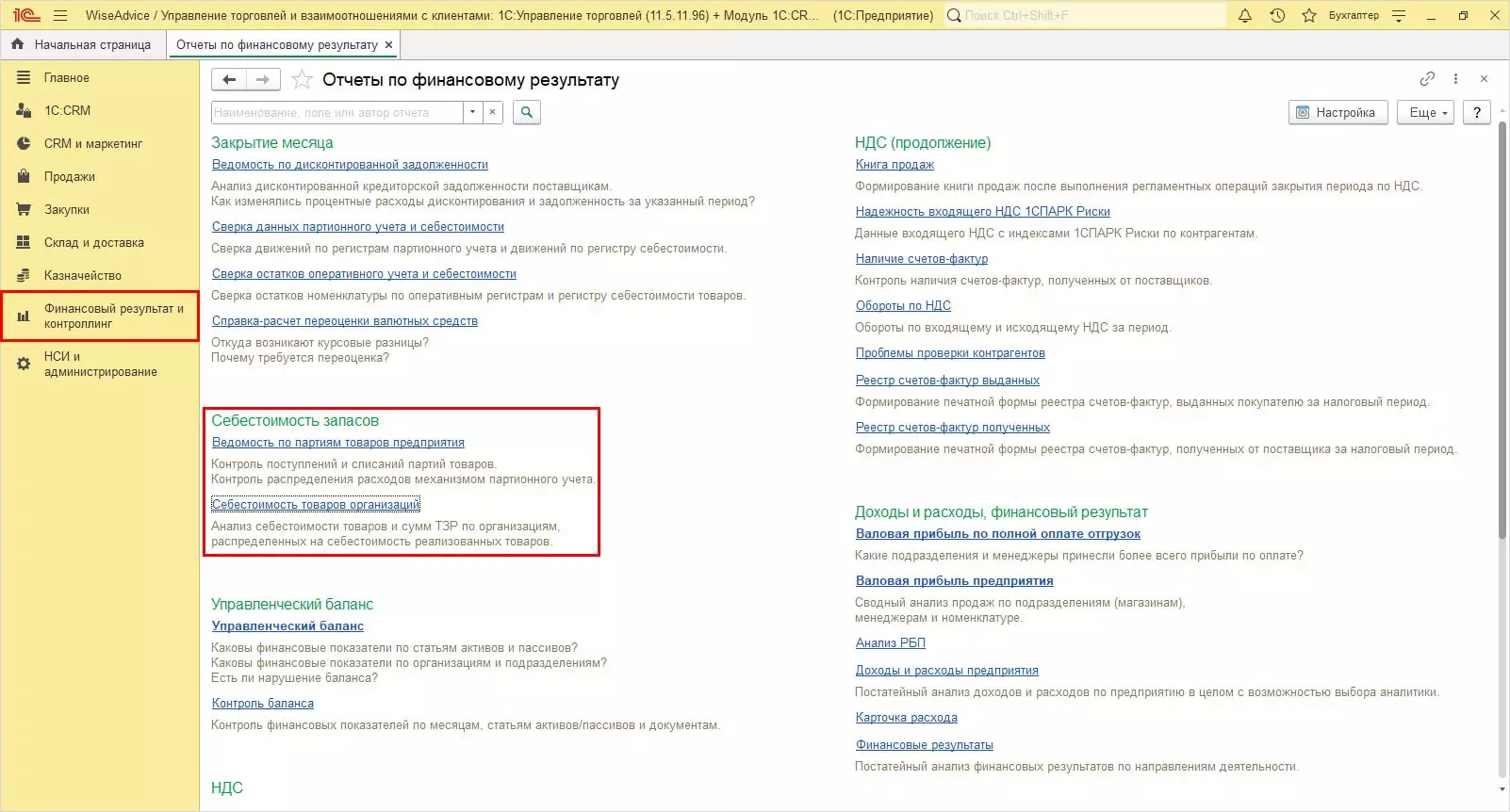Image resolution: width=1510 pixels, height=812 pixels.
Task: Open Ведомость по дисконтированной задолженности report
Action: coord(350,165)
